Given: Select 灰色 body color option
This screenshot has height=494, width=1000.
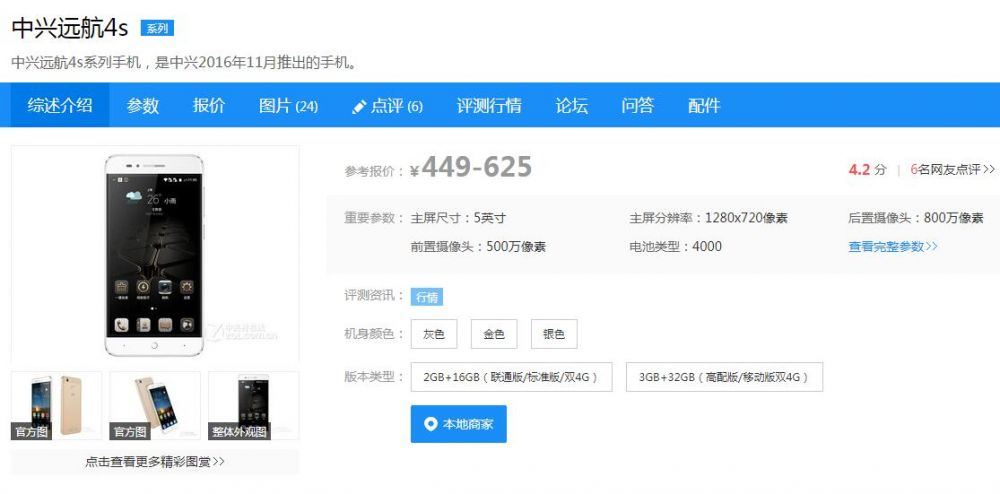Looking at the screenshot, I should pos(434,334).
